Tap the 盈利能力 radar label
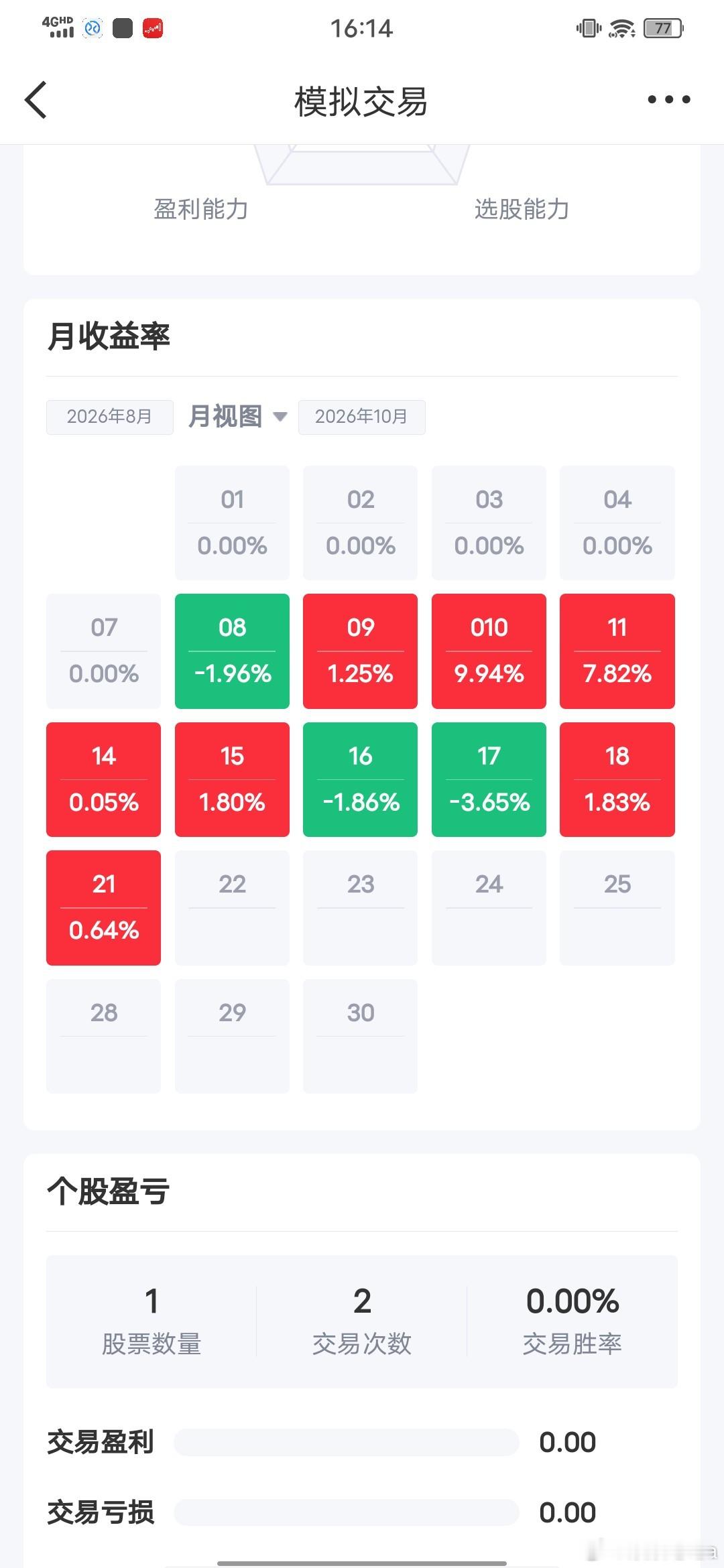 pyautogui.click(x=201, y=209)
